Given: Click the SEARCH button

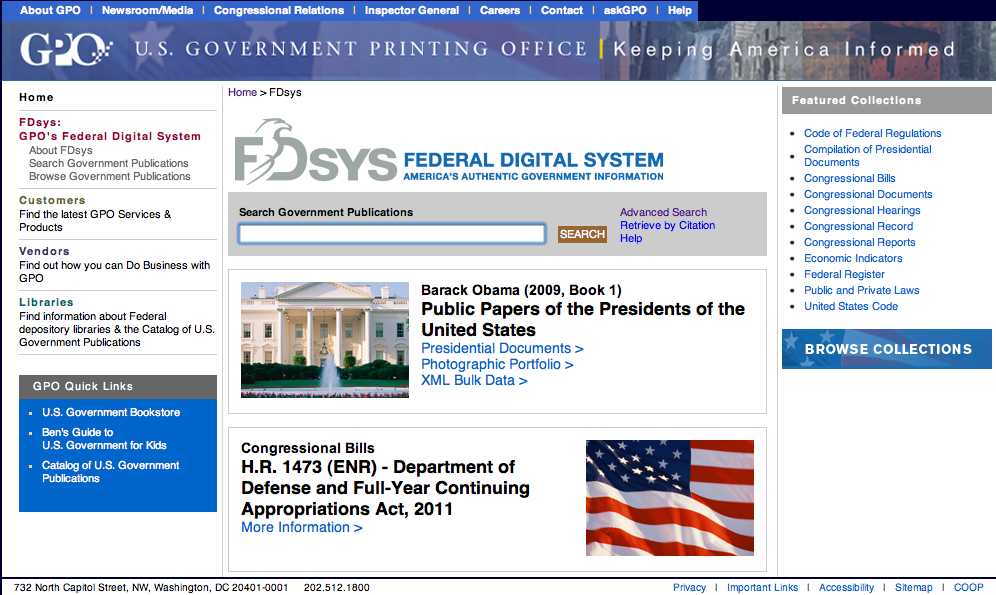Looking at the screenshot, I should (x=582, y=234).
